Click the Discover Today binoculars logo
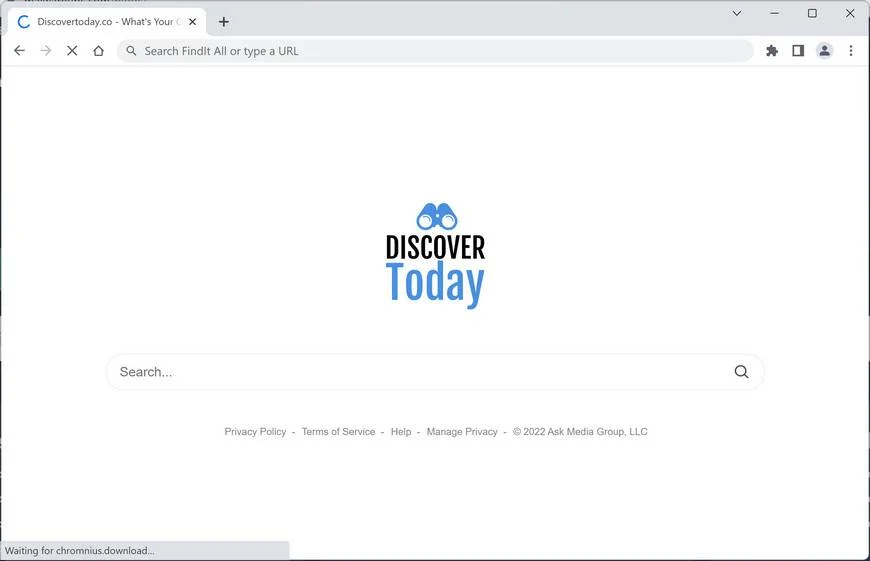 coord(436,256)
